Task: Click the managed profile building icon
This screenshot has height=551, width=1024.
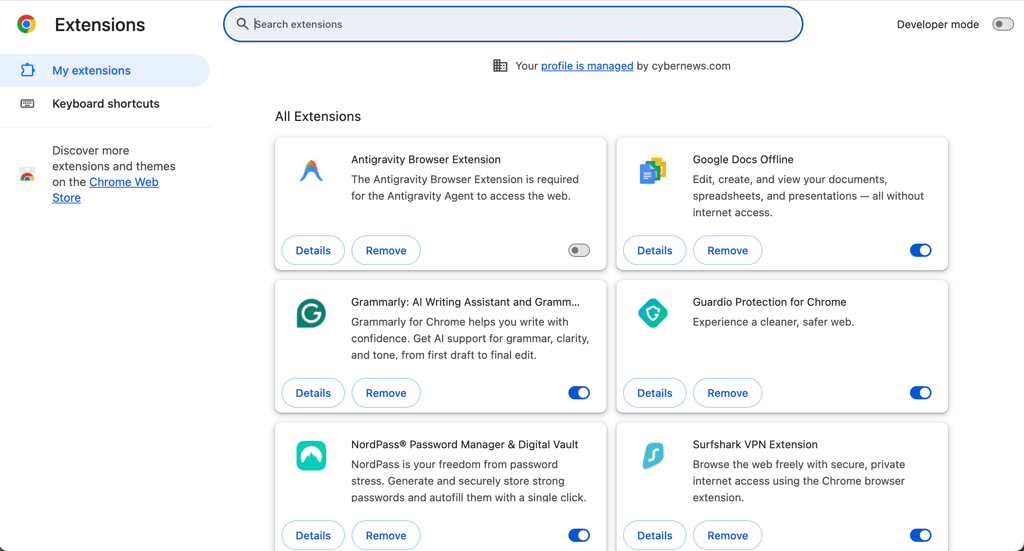Action: click(500, 65)
